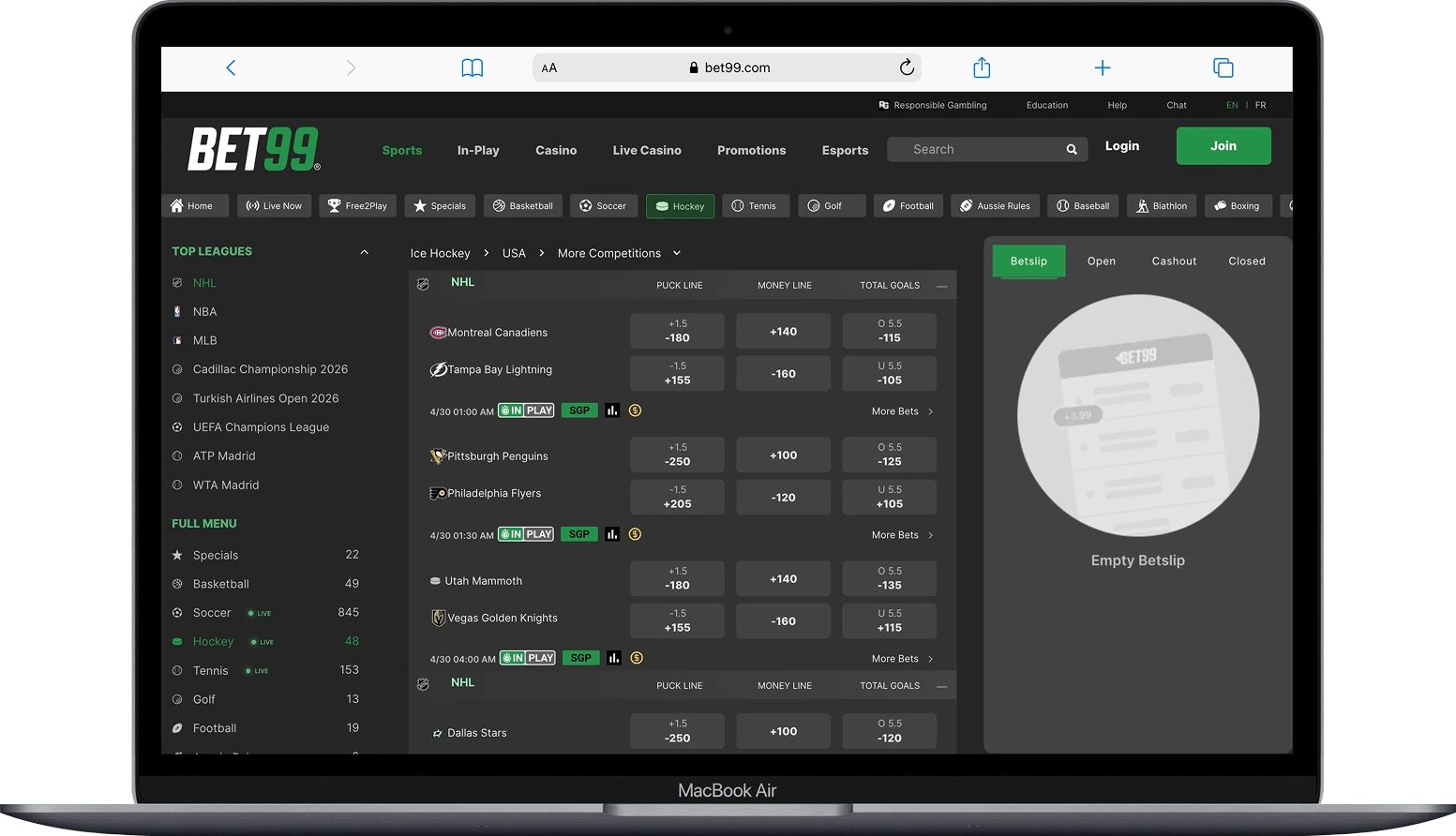Show Safari tab overview icon
The width and height of the screenshot is (1456, 836).
[x=1223, y=67]
